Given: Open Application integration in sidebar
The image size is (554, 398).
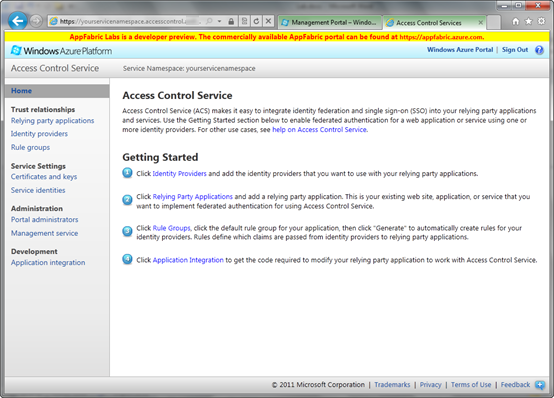Looking at the screenshot, I should [48, 263].
